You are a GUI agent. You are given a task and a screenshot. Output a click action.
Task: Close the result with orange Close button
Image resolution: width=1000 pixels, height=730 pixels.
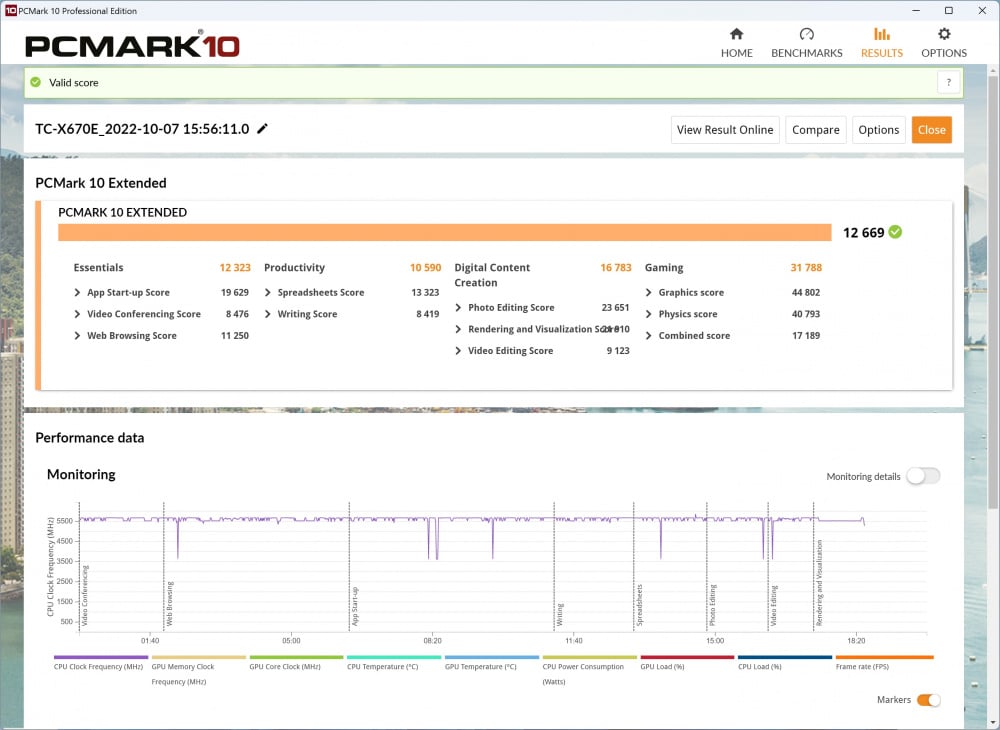click(x=931, y=130)
